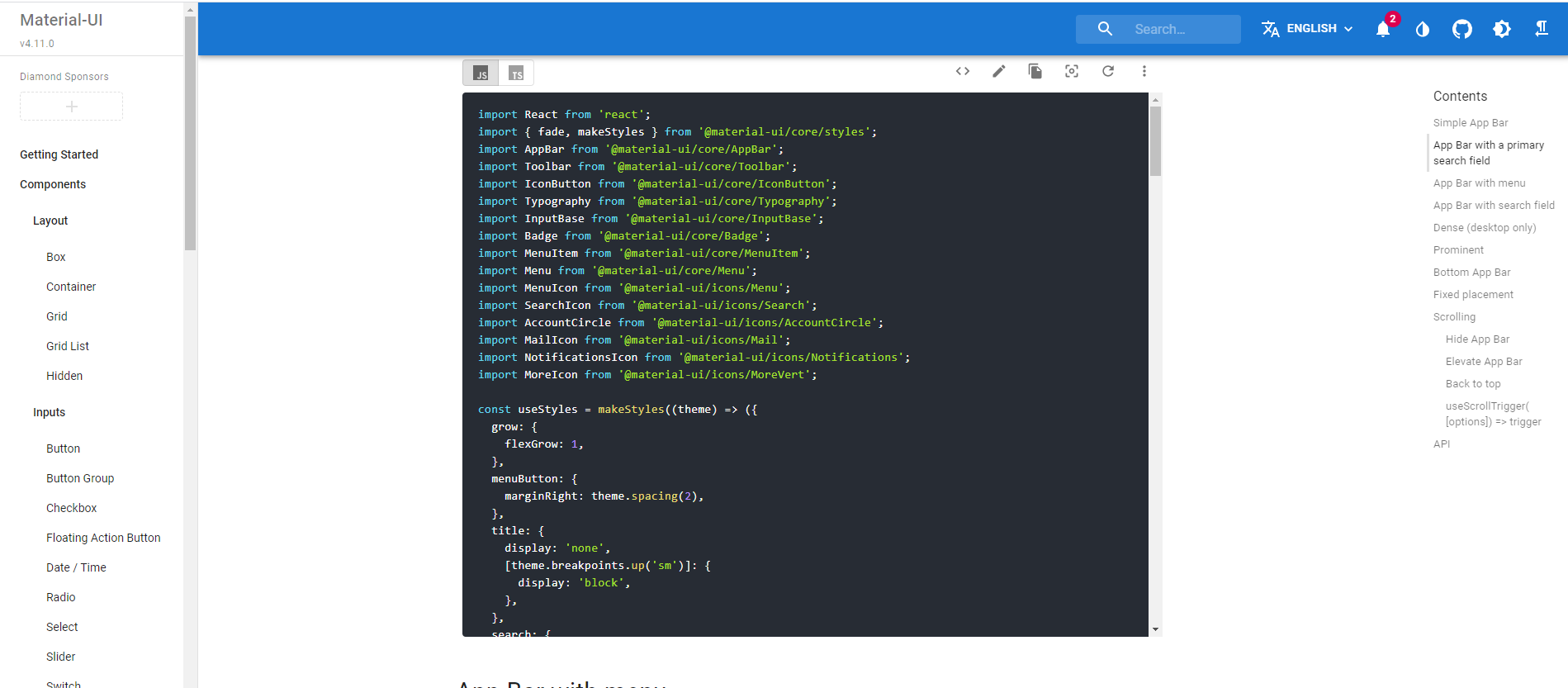Click the sidebar navigation scrollbar thumb

point(191,134)
